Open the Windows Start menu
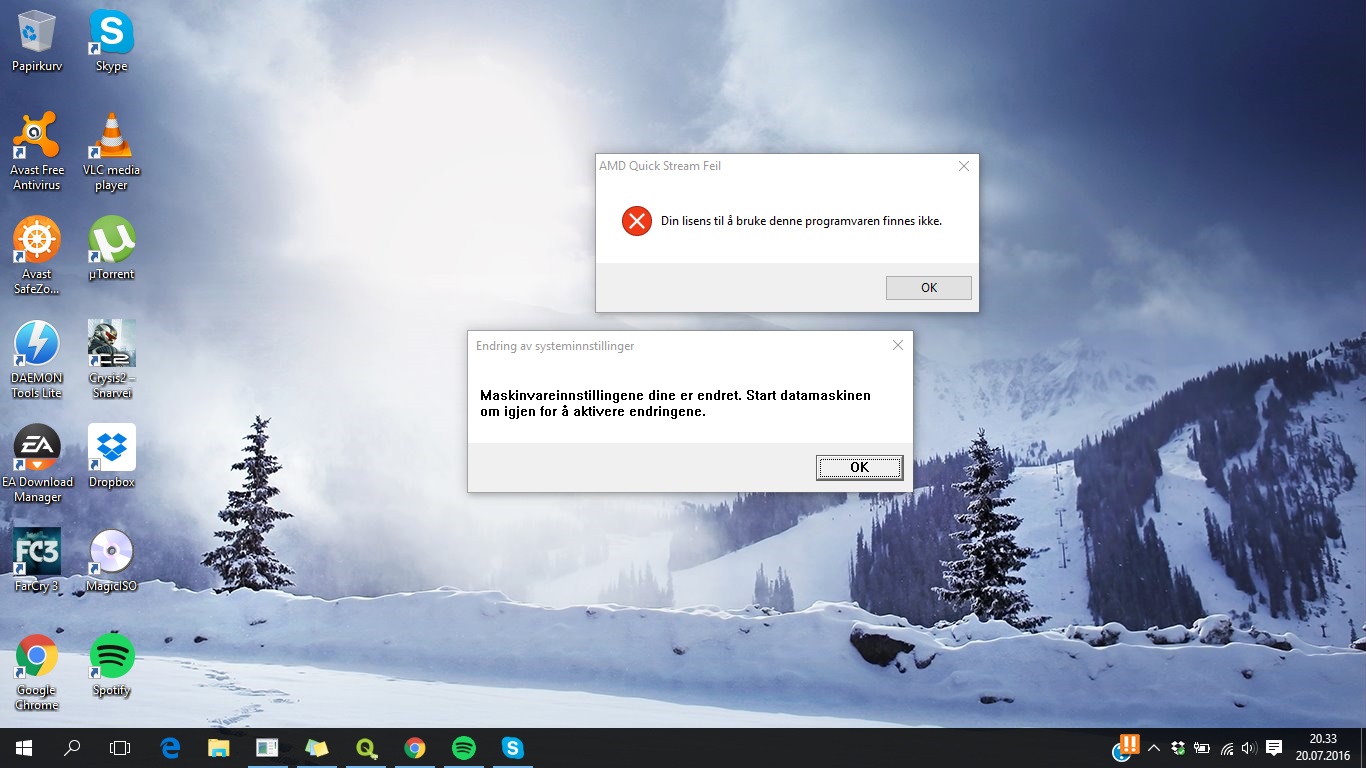Screen dimensions: 1366x768 [24, 748]
